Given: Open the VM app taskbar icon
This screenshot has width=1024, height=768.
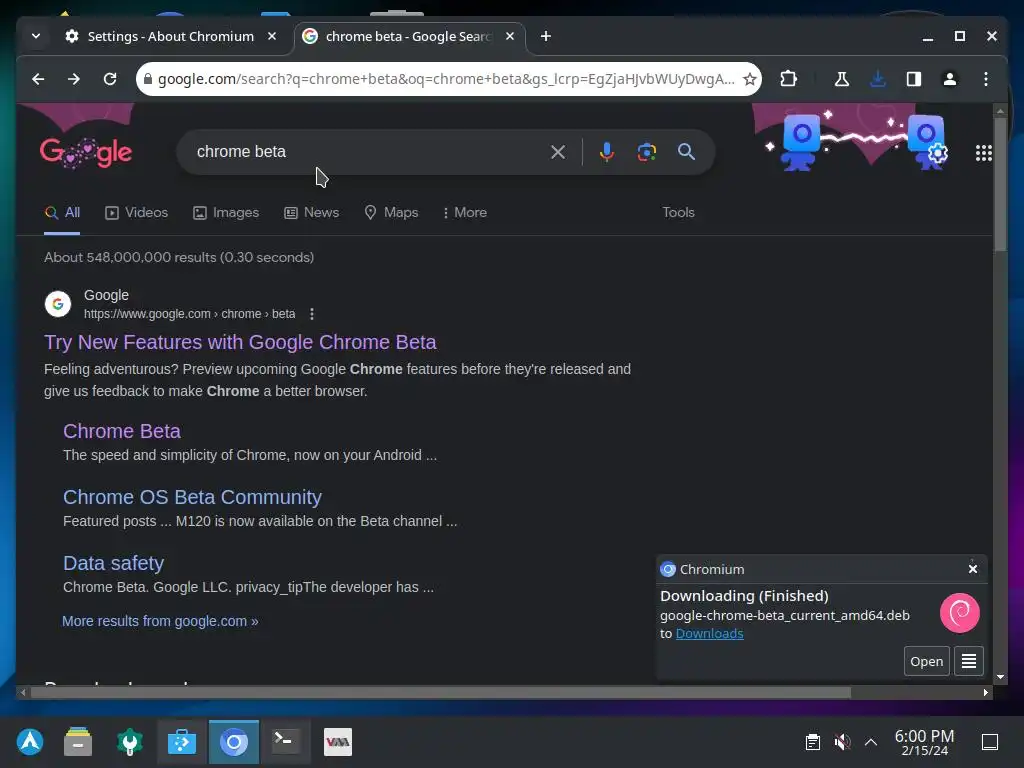Looking at the screenshot, I should 338,742.
